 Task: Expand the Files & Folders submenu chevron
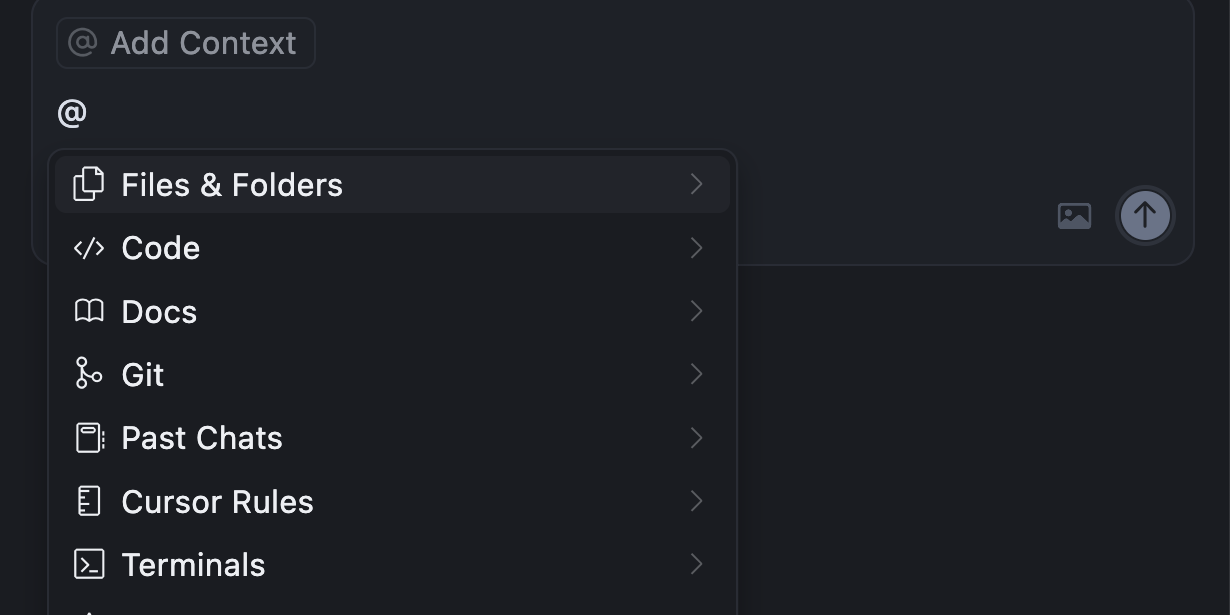point(697,184)
